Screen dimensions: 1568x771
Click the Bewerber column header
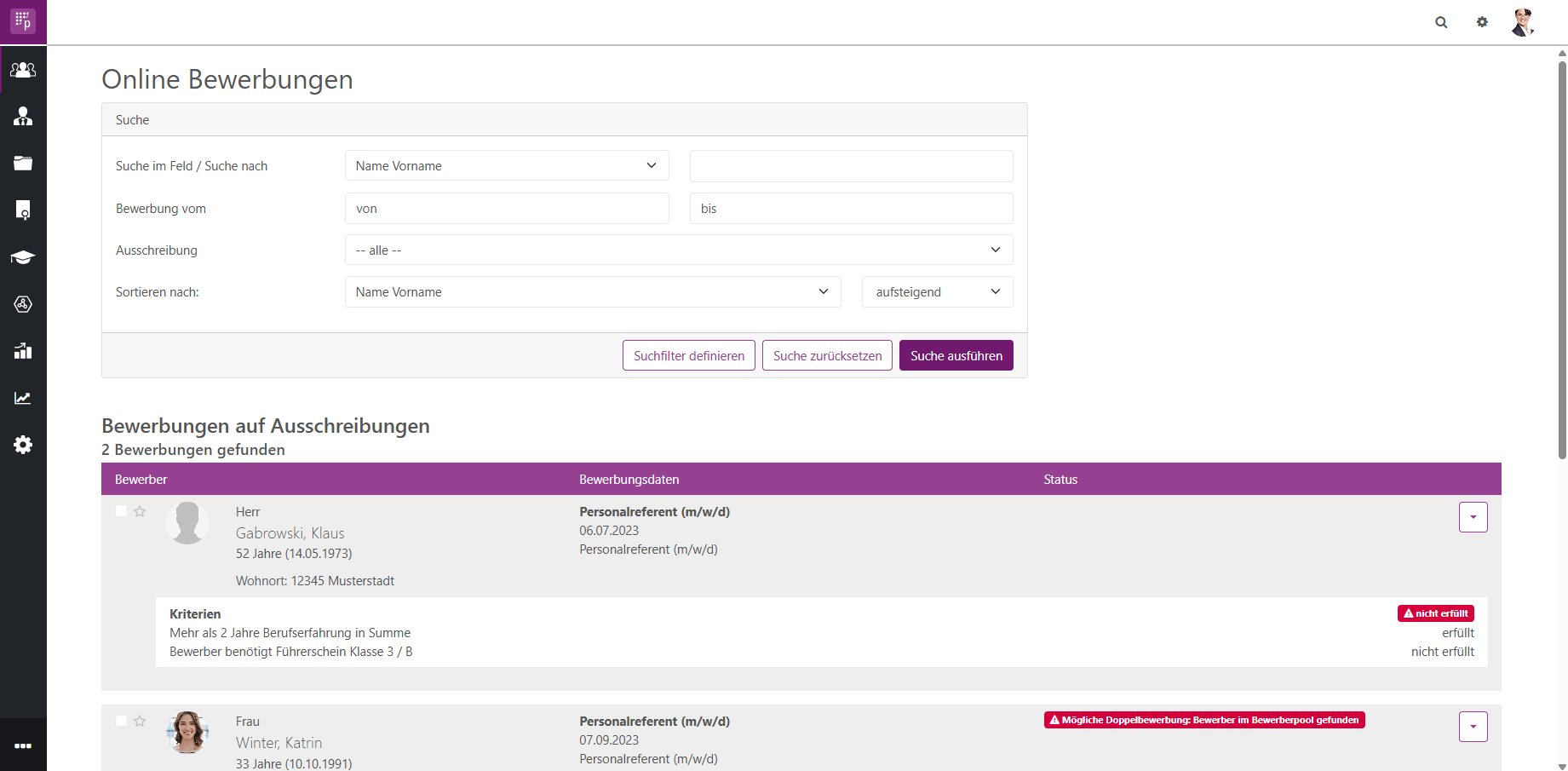tap(141, 480)
